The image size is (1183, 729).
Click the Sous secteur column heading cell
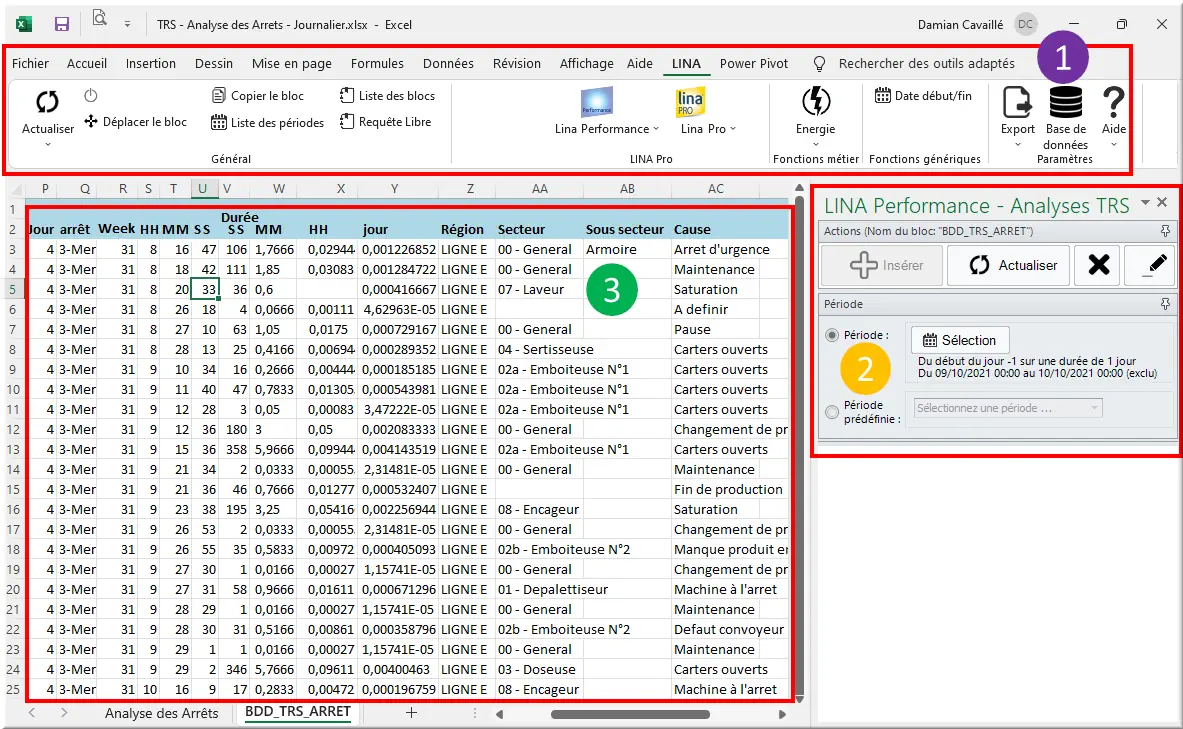point(625,229)
